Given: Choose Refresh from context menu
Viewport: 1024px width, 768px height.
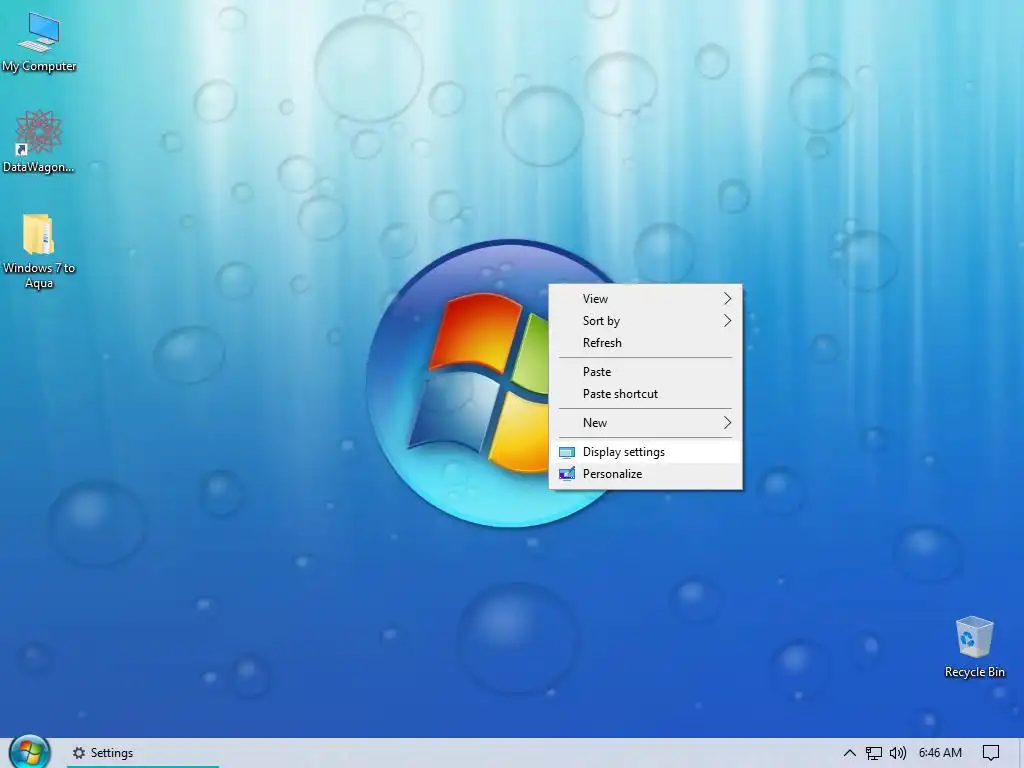Looking at the screenshot, I should (645, 343).
